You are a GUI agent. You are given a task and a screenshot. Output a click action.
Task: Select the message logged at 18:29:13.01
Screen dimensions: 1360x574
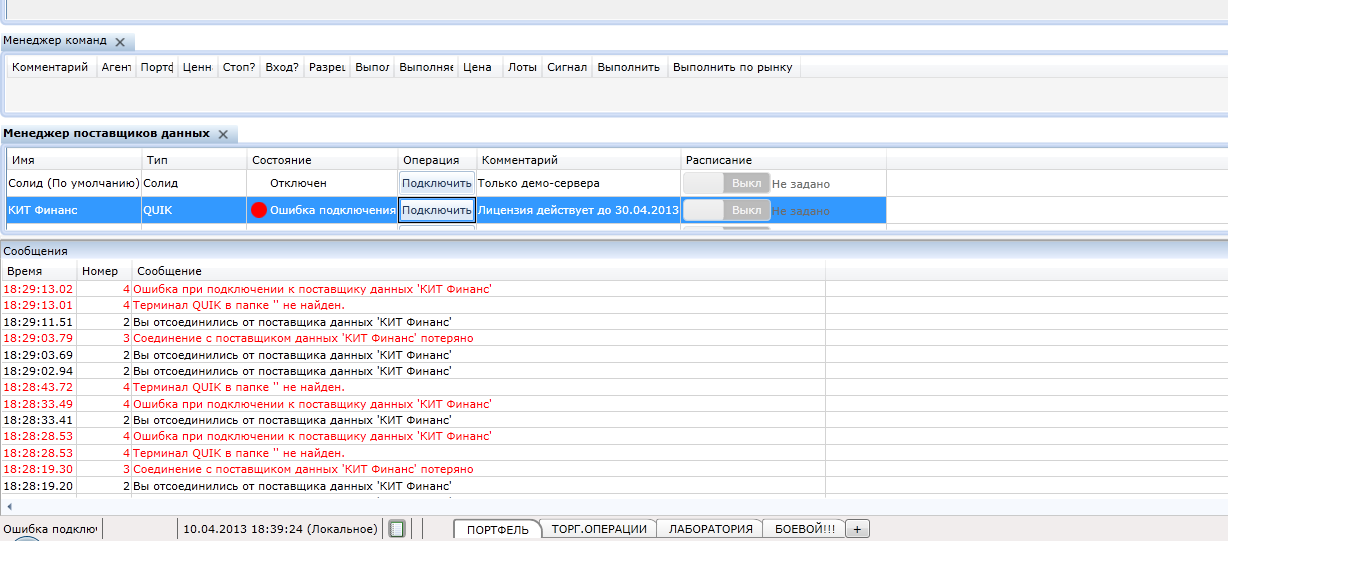(413, 305)
